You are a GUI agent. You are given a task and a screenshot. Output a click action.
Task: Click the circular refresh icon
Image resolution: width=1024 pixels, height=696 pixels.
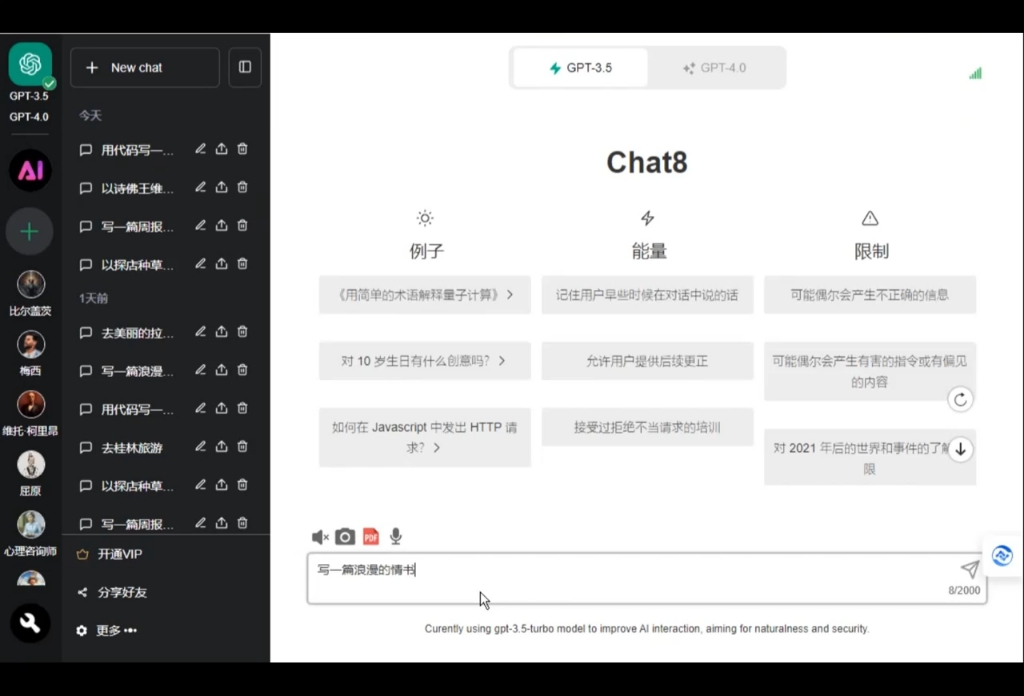(960, 400)
